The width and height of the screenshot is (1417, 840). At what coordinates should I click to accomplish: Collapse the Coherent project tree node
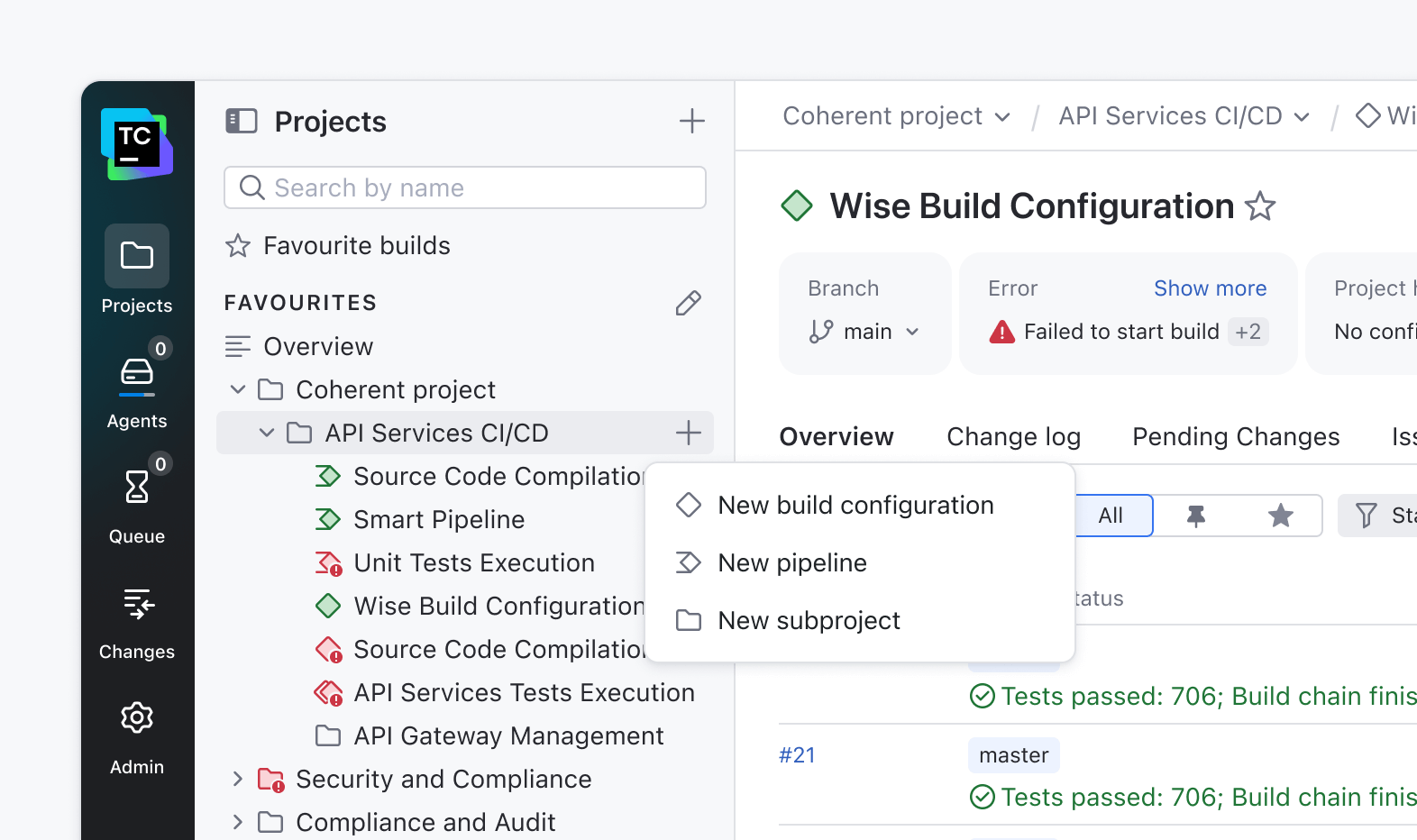tap(238, 389)
